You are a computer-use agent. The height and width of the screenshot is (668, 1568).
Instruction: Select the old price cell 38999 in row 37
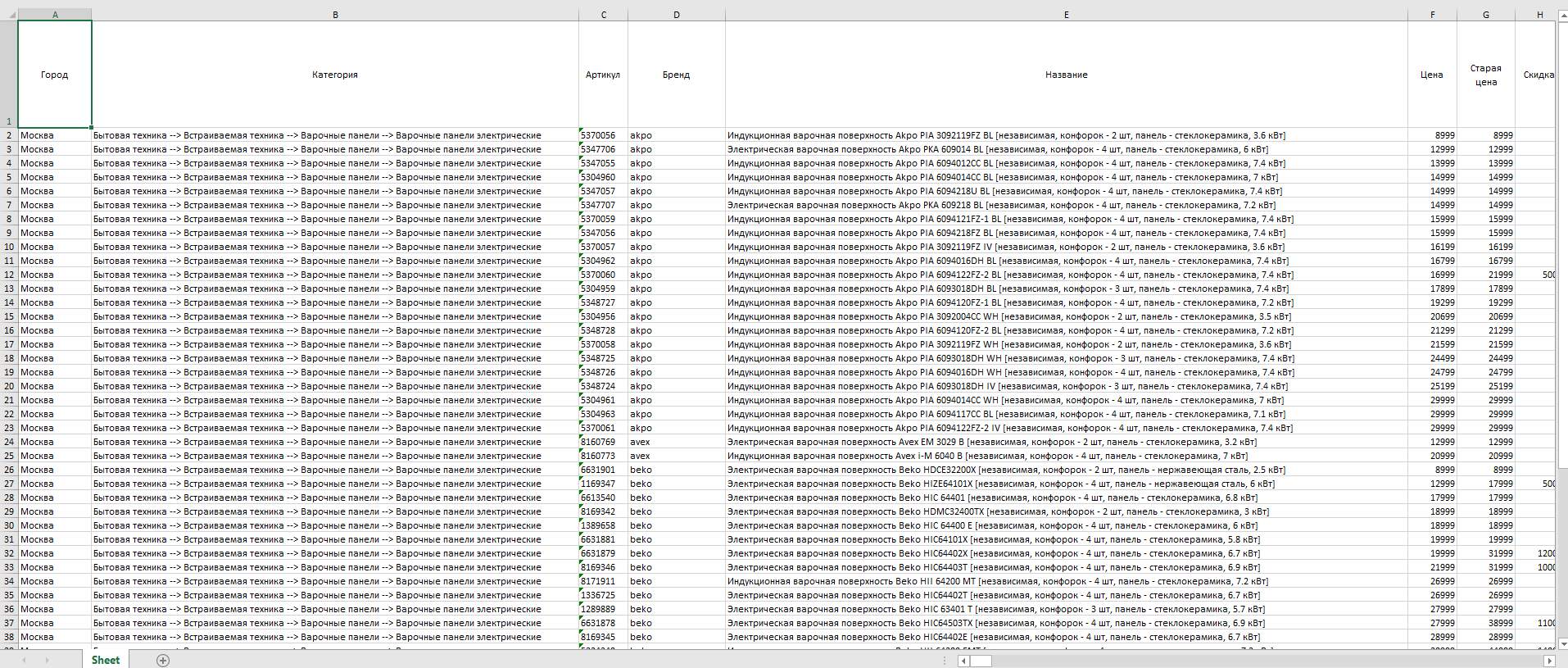point(1486,623)
